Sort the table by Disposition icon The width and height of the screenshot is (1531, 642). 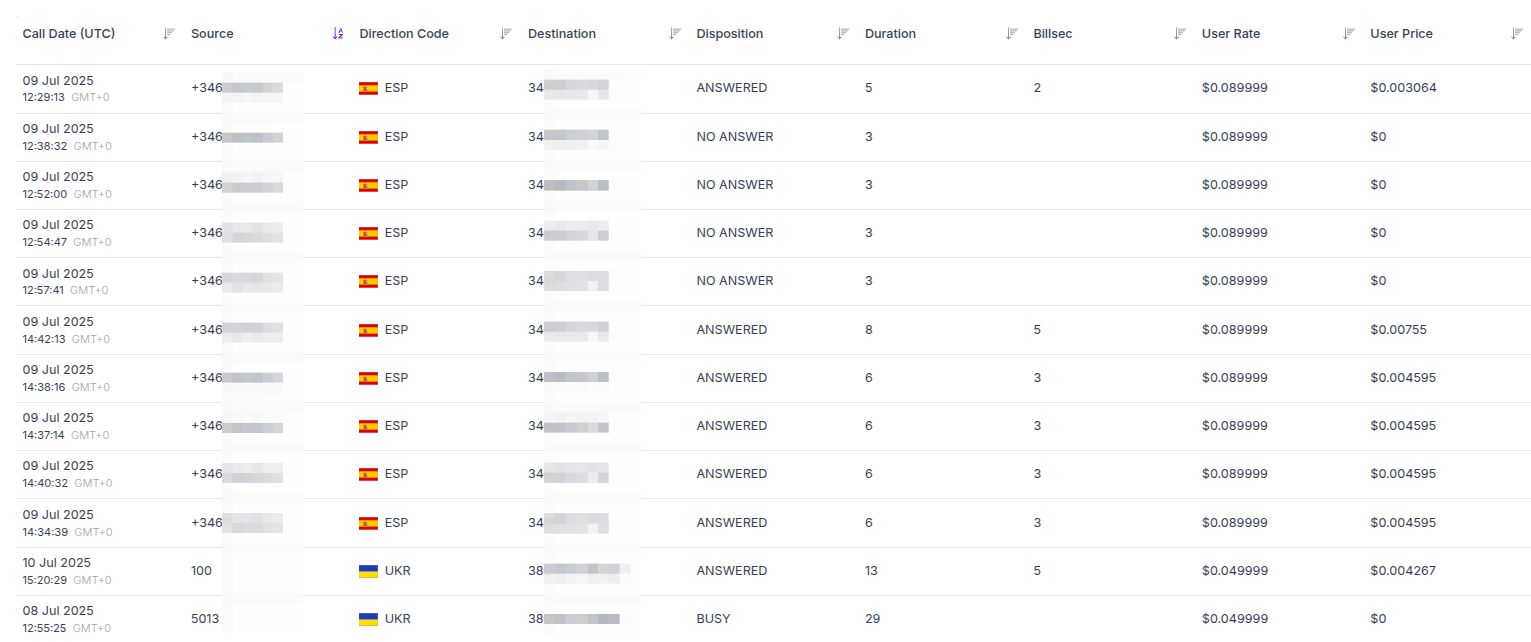(x=843, y=34)
